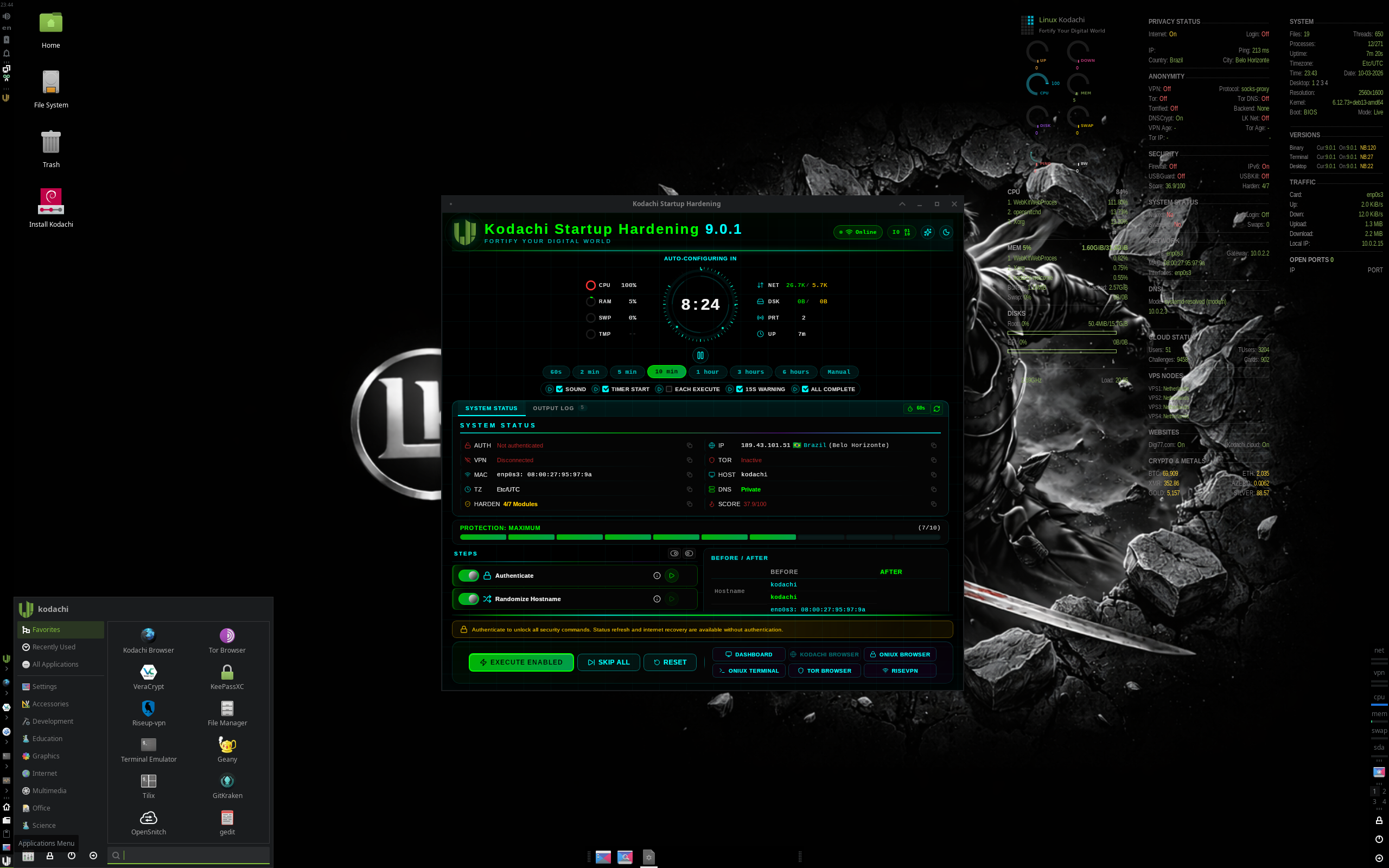Open KeePassXC from the favorites menu
This screenshot has height=868, width=1389.
click(227, 678)
